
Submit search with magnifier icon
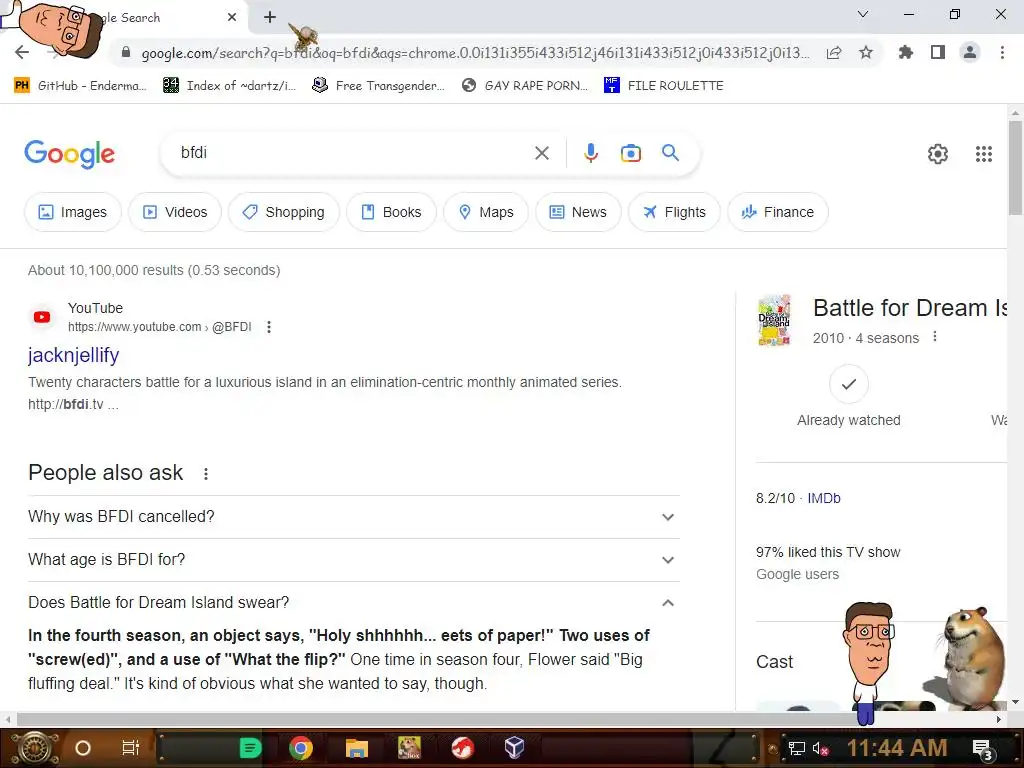(x=670, y=153)
